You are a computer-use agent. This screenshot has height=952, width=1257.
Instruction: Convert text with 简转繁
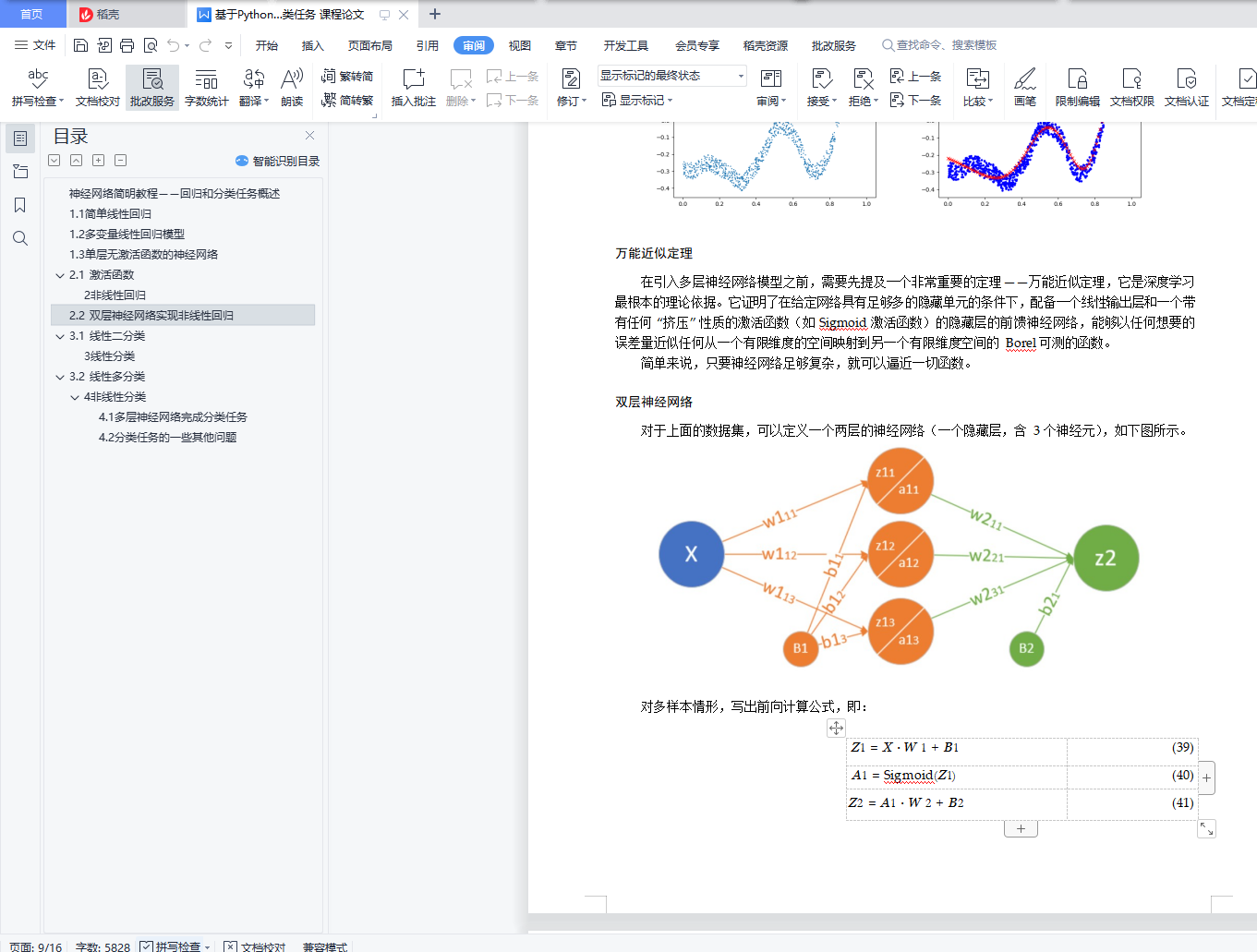(x=347, y=100)
